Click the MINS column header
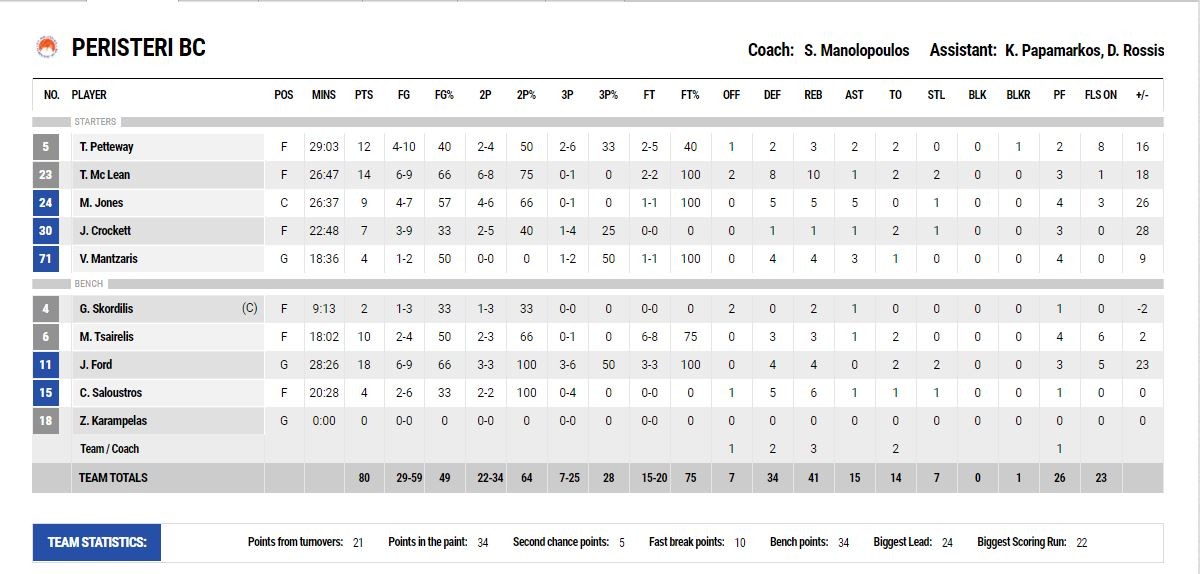The width and height of the screenshot is (1200, 574). coord(324,95)
